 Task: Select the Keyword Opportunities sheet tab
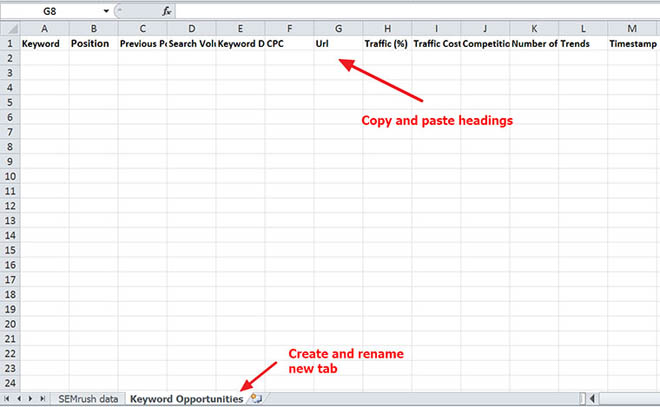tap(186, 398)
